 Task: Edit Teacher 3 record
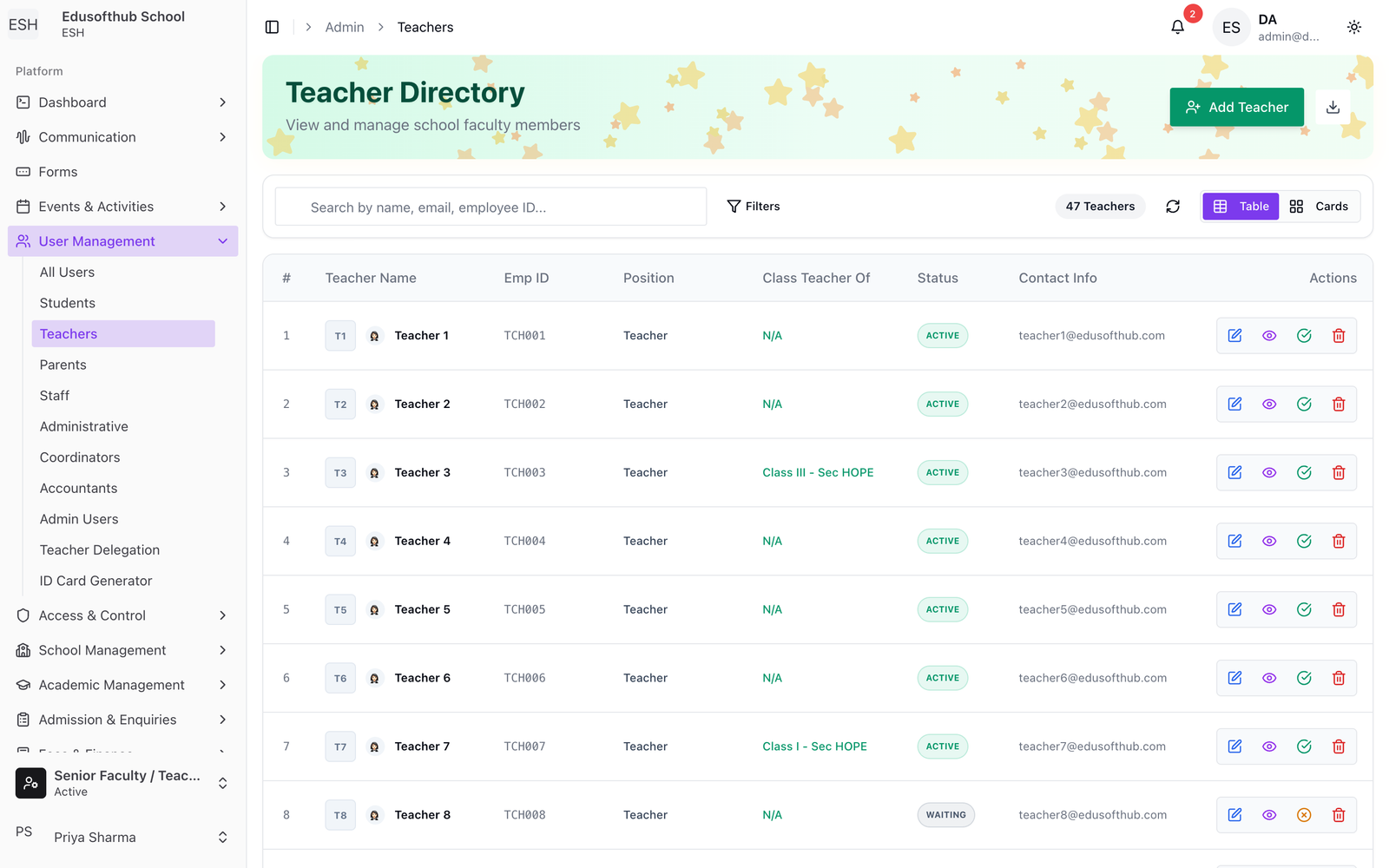1234,473
